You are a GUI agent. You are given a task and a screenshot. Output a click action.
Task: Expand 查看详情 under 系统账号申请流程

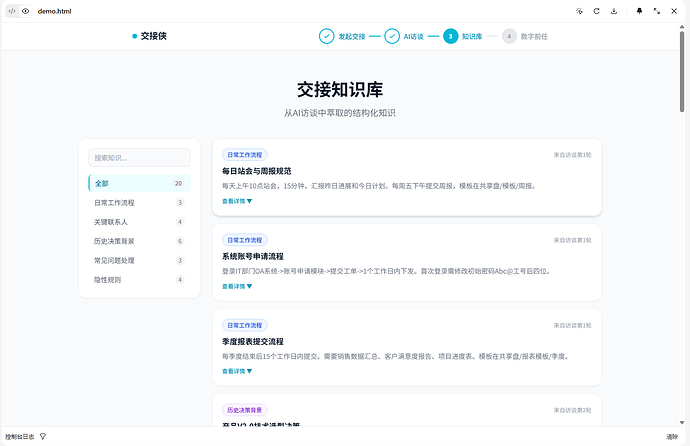tap(237, 286)
